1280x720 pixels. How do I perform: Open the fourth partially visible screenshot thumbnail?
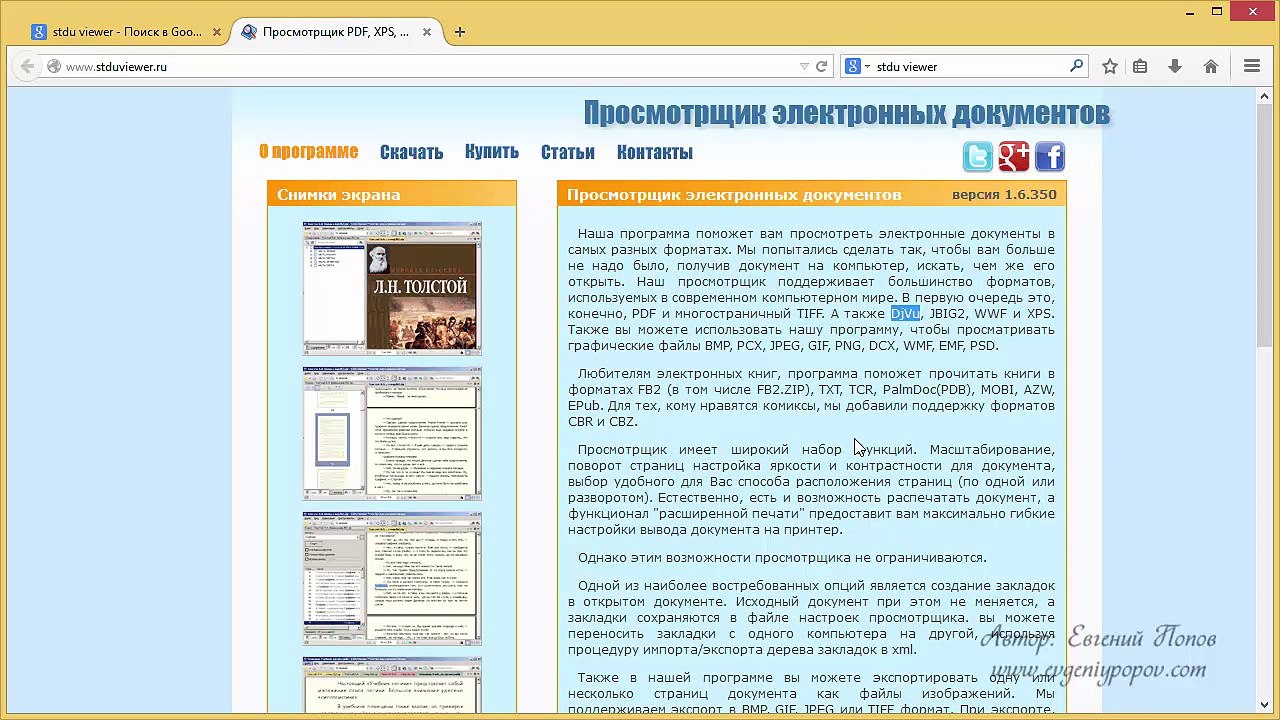coord(392,684)
